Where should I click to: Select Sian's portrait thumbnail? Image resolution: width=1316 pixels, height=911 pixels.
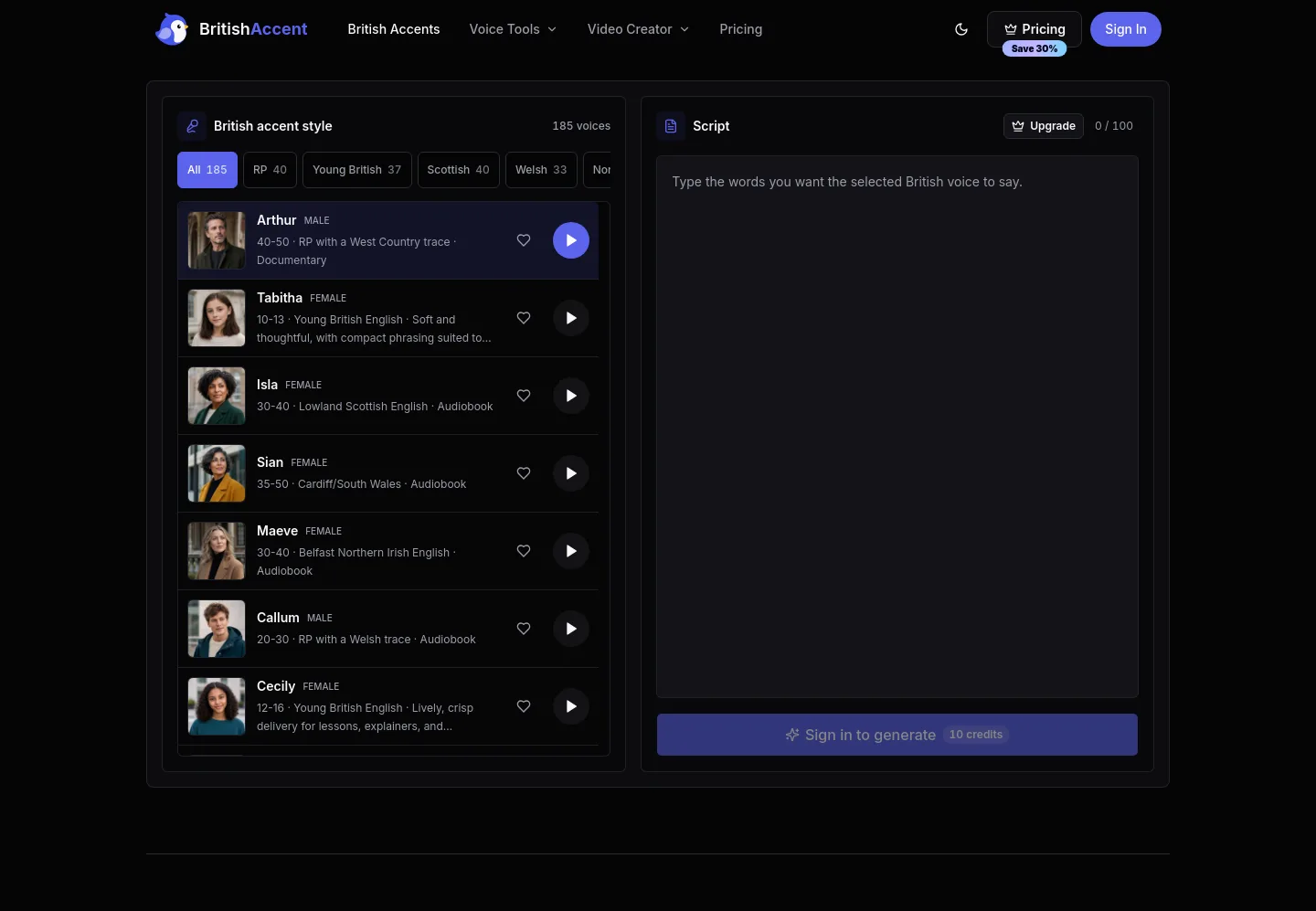[x=217, y=473]
